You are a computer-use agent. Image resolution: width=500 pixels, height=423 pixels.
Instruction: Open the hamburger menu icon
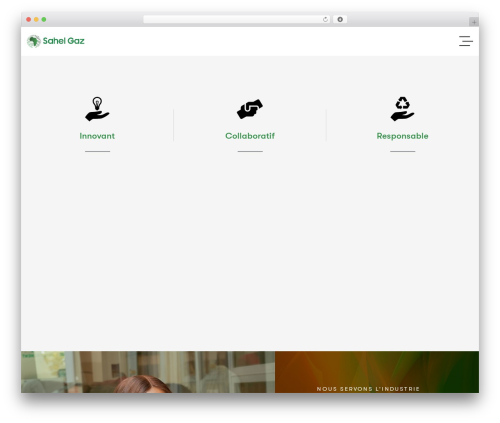[x=466, y=41]
